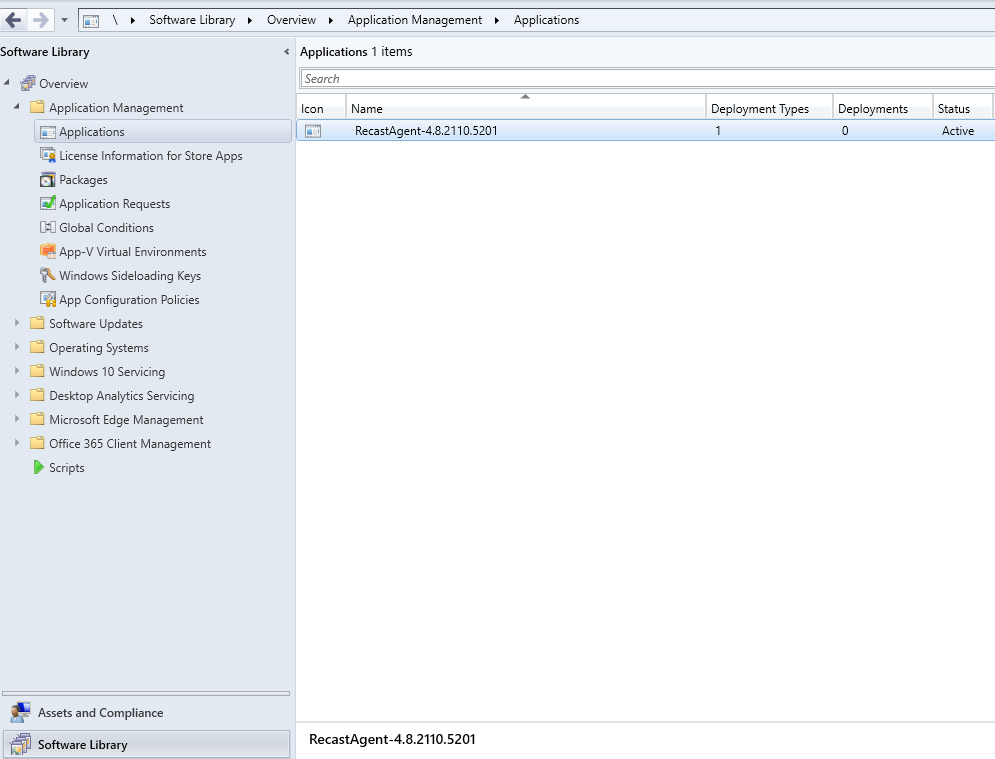Image resolution: width=995 pixels, height=759 pixels.
Task: Open the Application Management breadcrumb segment
Action: pos(415,20)
